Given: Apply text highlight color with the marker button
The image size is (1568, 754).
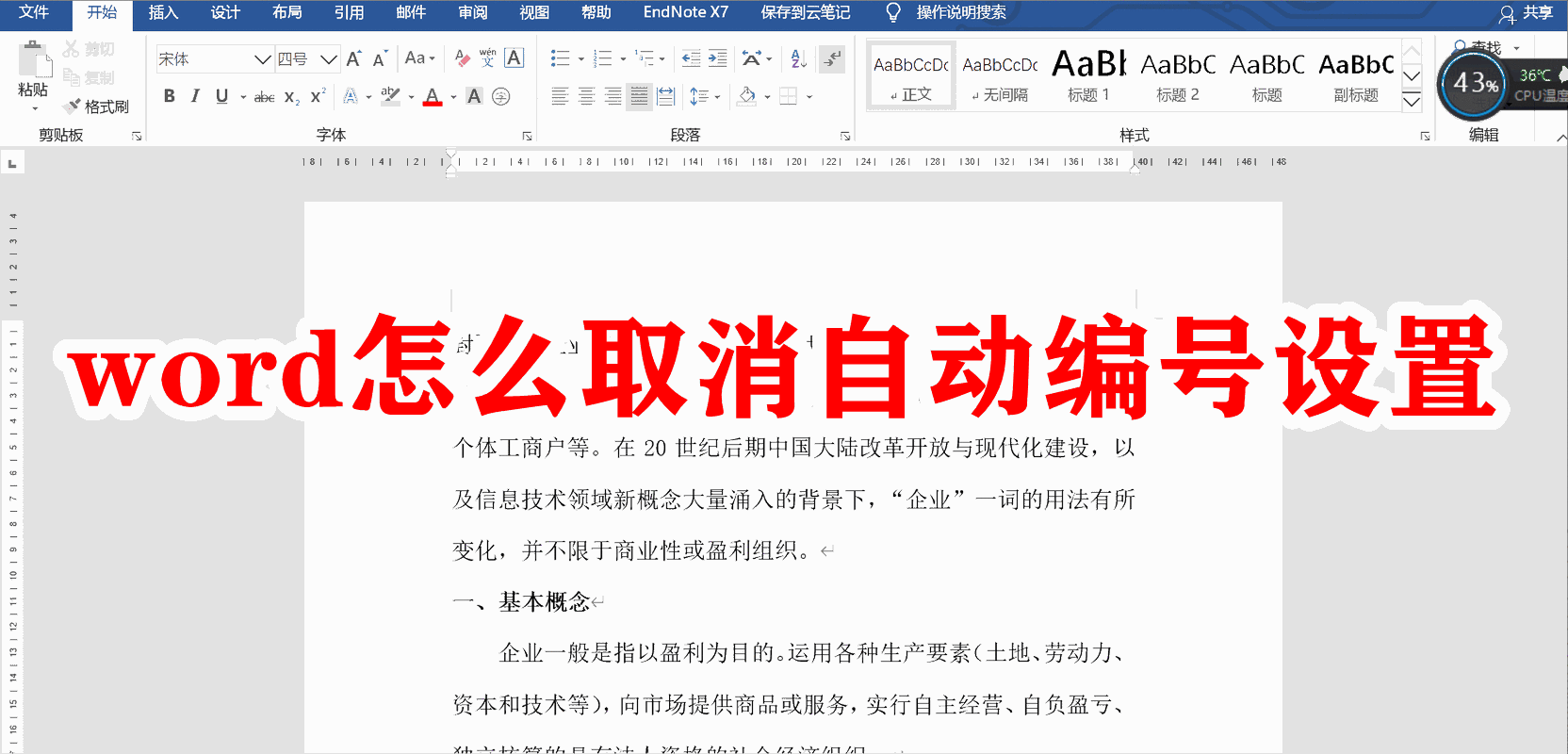Looking at the screenshot, I should pyautogui.click(x=391, y=96).
